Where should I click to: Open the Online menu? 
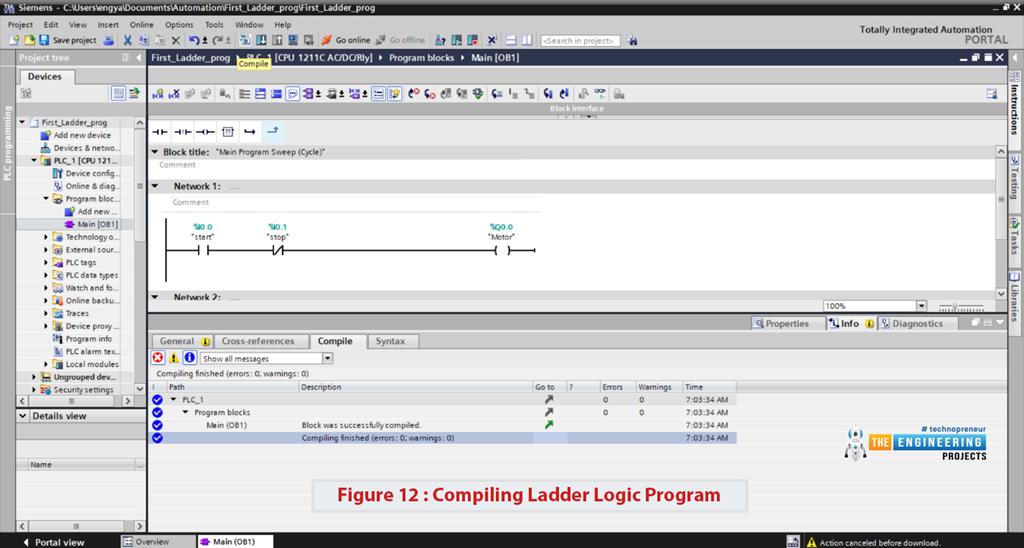click(x=142, y=25)
